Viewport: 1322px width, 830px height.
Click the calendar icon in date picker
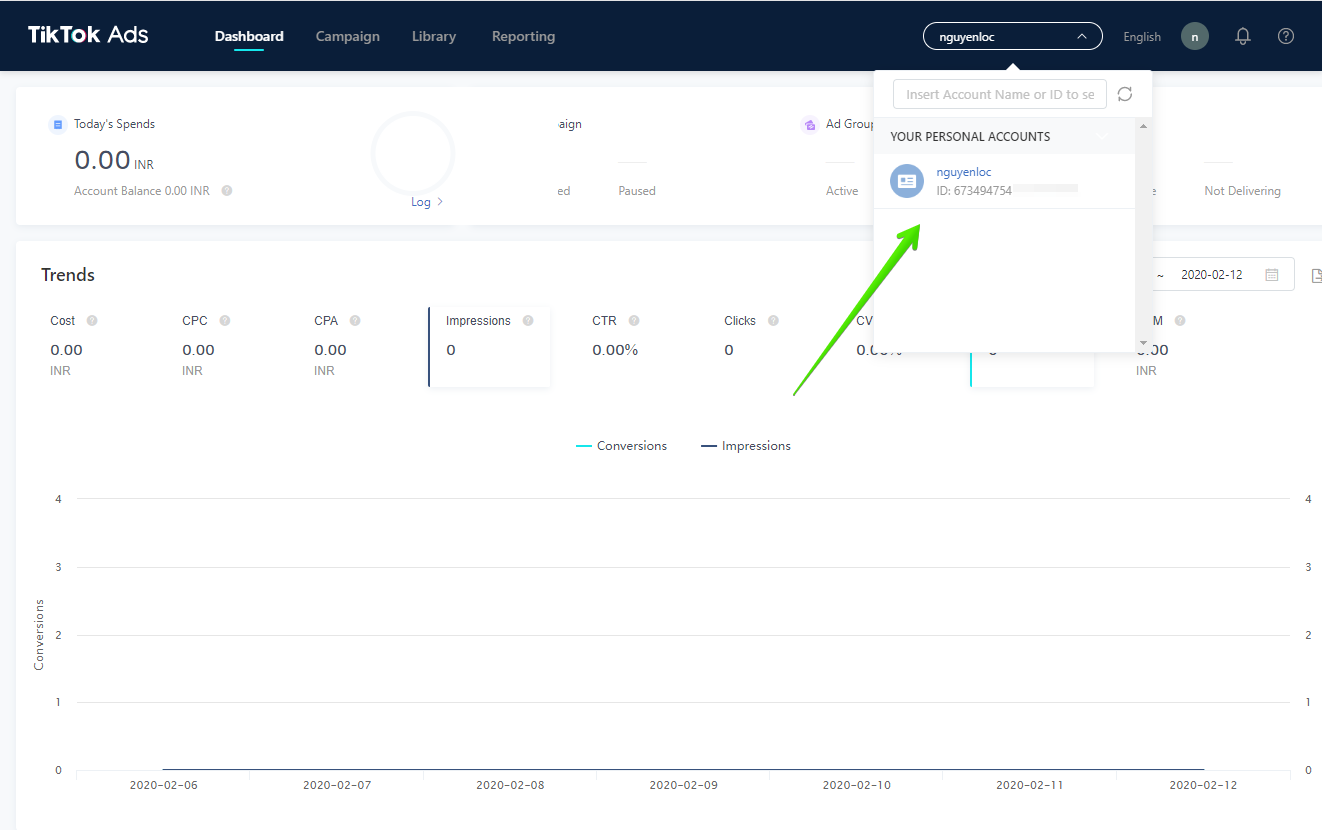click(1272, 275)
